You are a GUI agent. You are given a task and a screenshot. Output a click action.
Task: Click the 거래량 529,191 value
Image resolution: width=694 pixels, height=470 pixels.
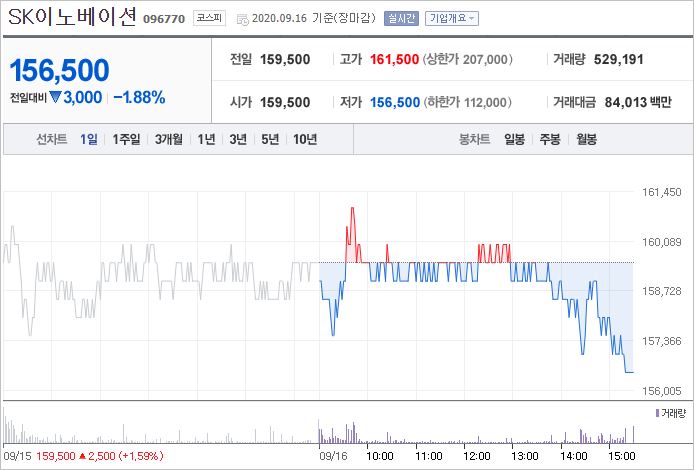pos(618,59)
